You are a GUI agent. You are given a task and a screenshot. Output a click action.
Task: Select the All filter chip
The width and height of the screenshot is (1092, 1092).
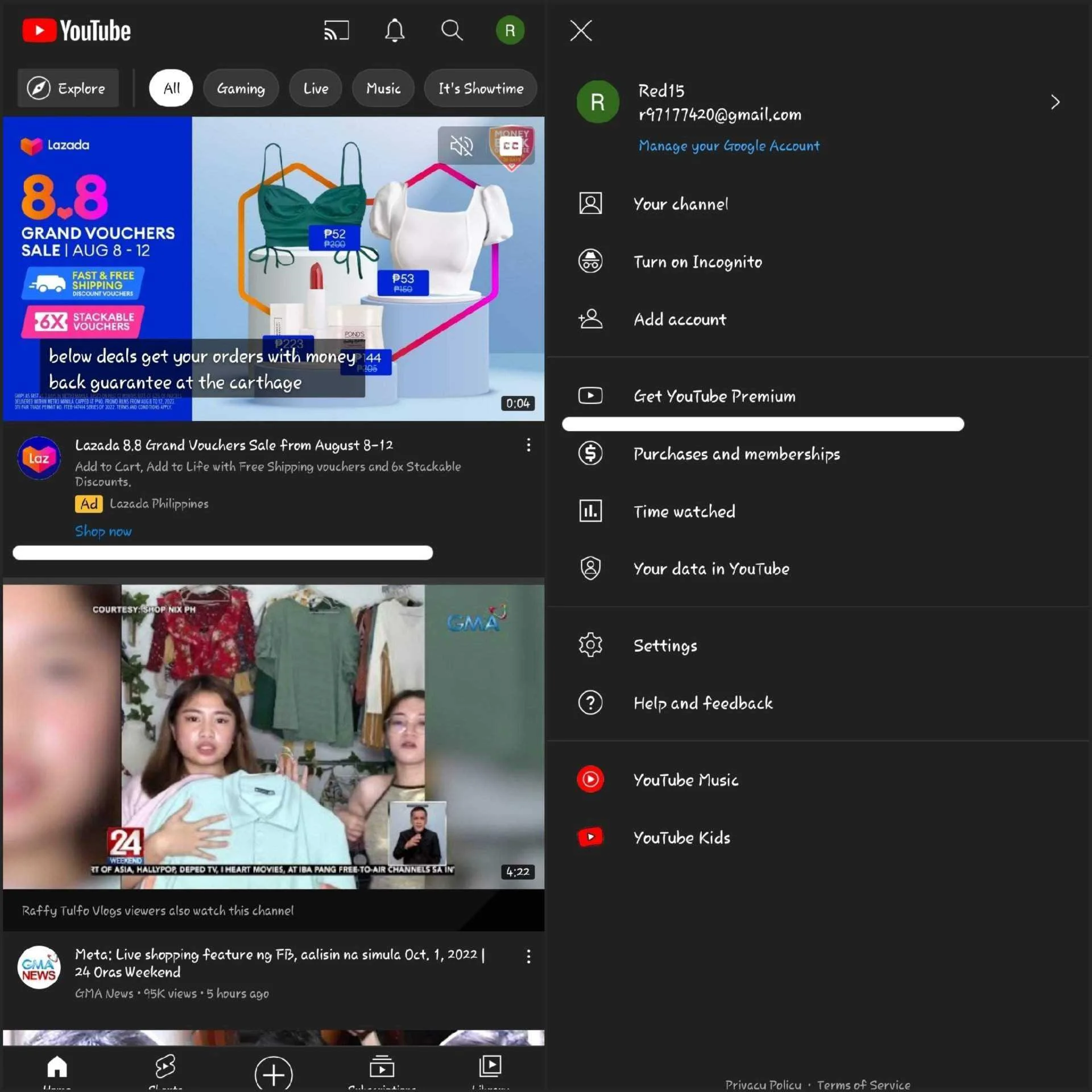[171, 88]
